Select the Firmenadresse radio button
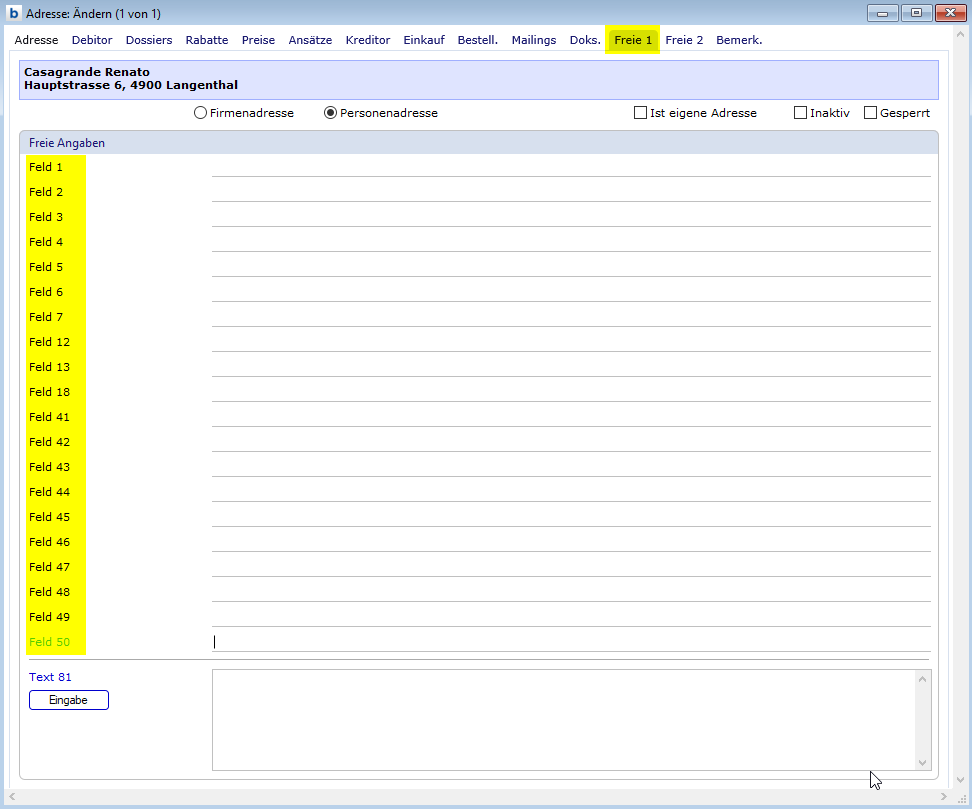The width and height of the screenshot is (972, 809). 200,113
